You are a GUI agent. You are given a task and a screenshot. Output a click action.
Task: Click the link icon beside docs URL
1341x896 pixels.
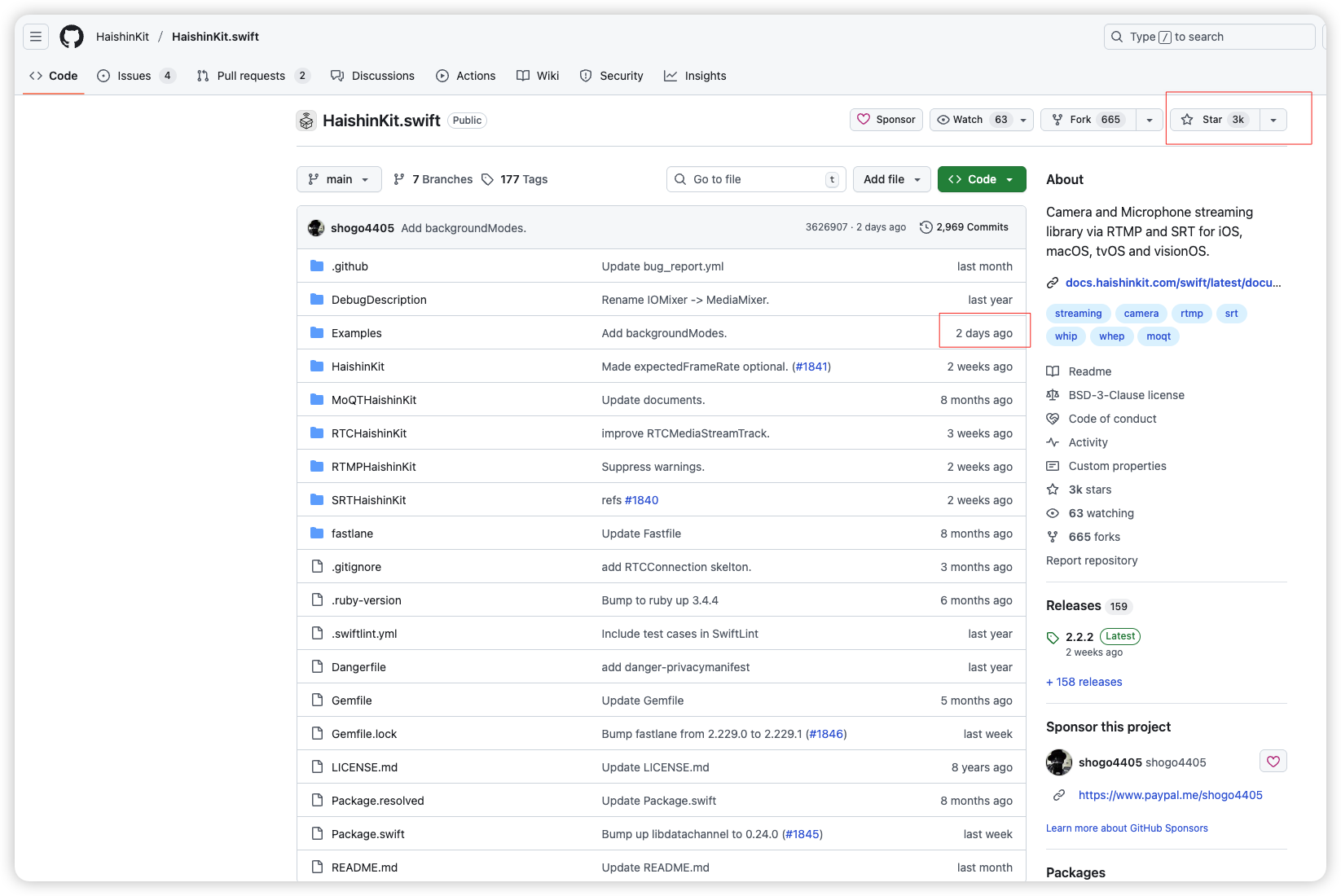click(1053, 283)
